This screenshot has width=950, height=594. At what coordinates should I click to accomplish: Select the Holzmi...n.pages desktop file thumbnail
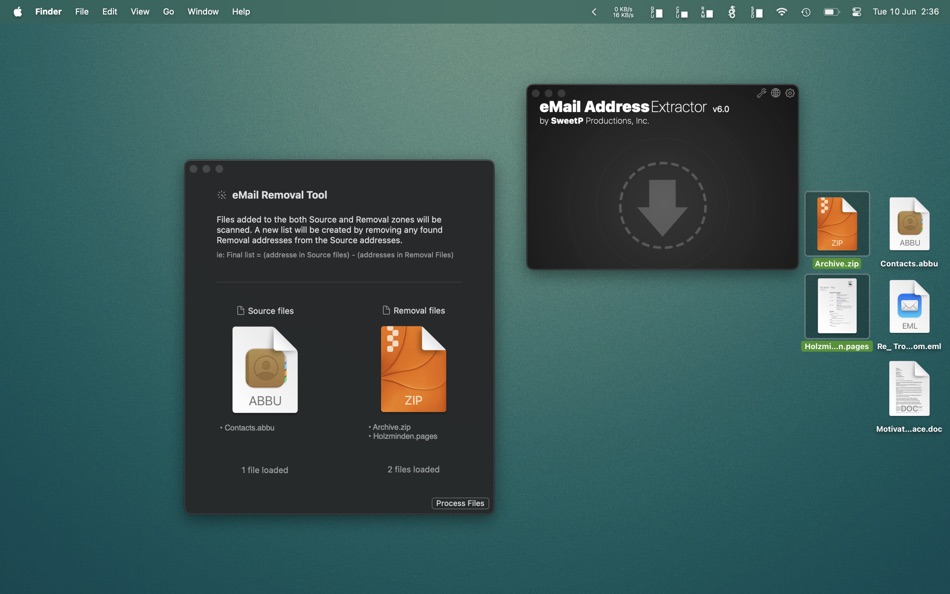(837, 306)
